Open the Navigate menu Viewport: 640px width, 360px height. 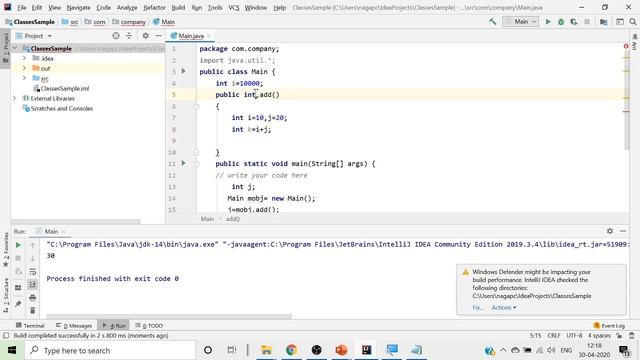78,7
